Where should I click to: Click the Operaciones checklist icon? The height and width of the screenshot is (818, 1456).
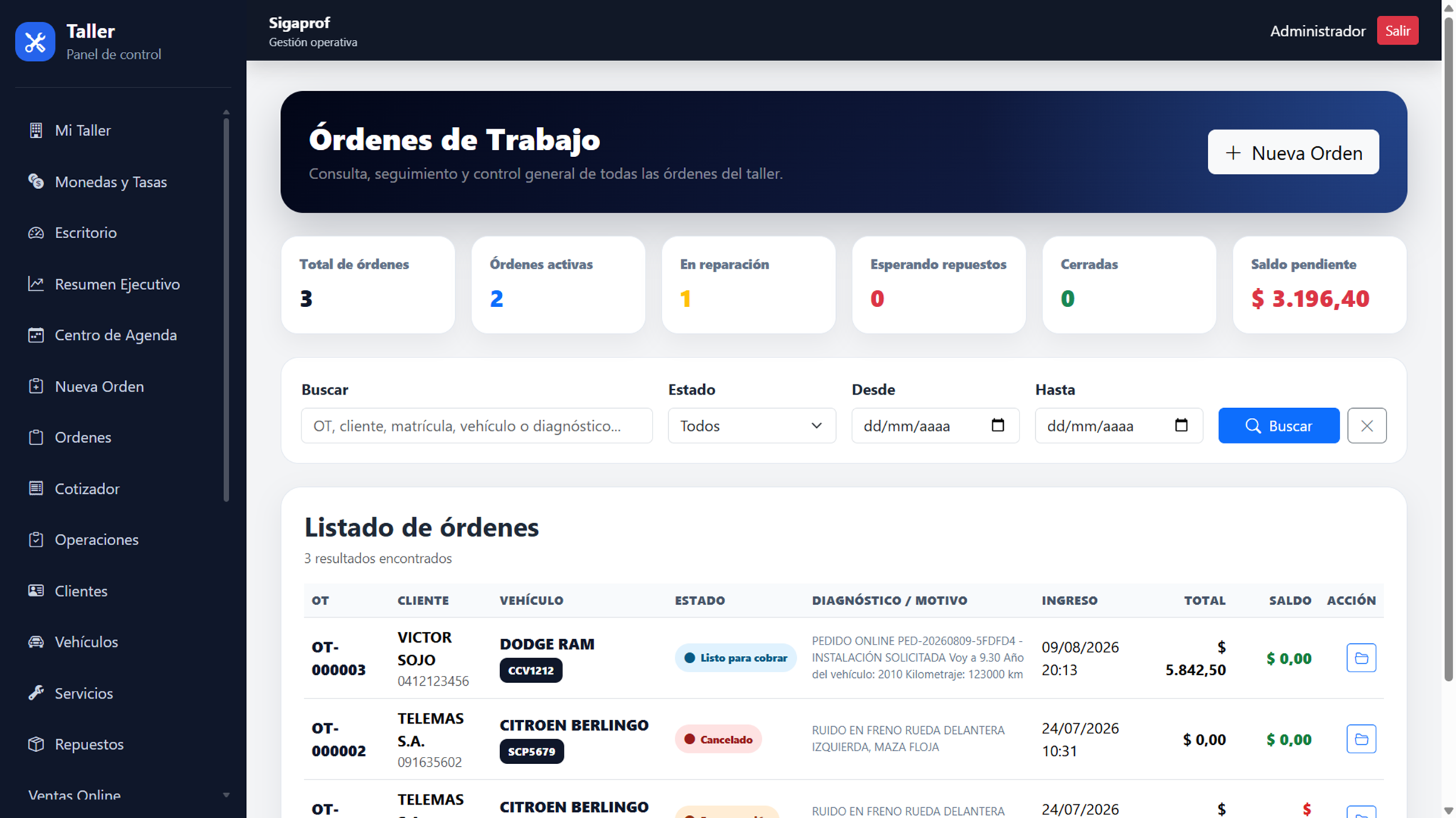coord(36,539)
